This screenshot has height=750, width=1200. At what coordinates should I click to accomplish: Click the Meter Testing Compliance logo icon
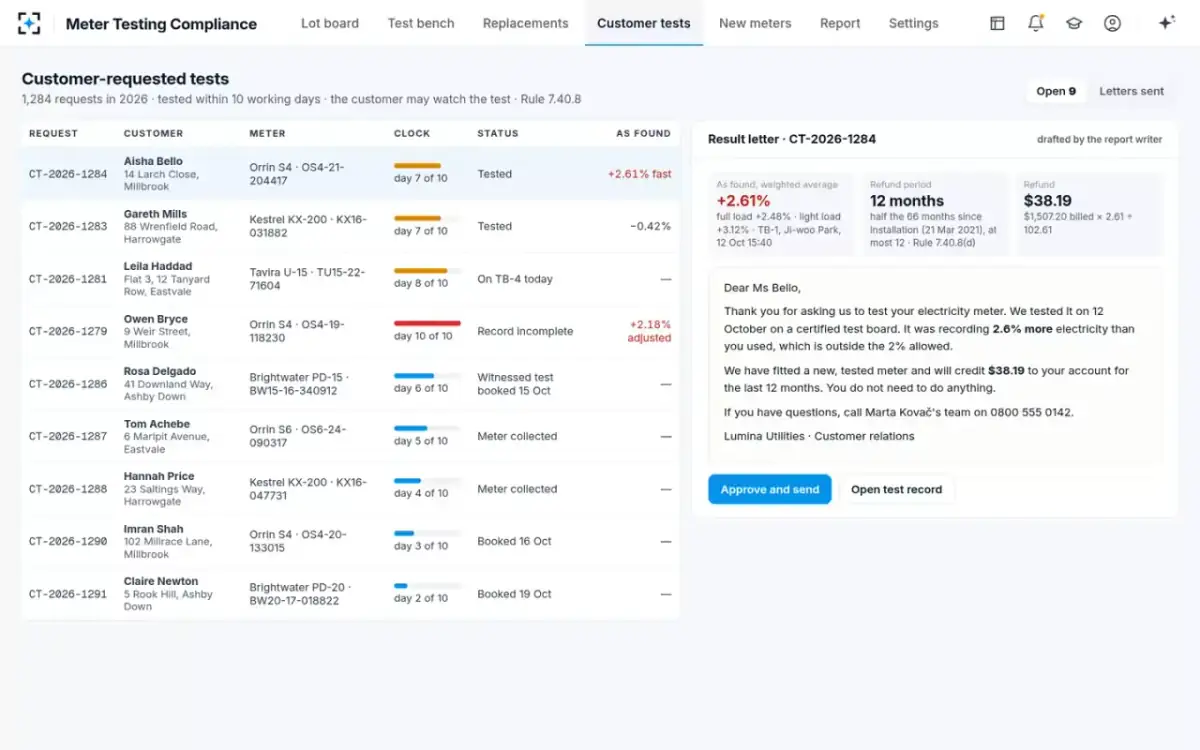coord(29,23)
